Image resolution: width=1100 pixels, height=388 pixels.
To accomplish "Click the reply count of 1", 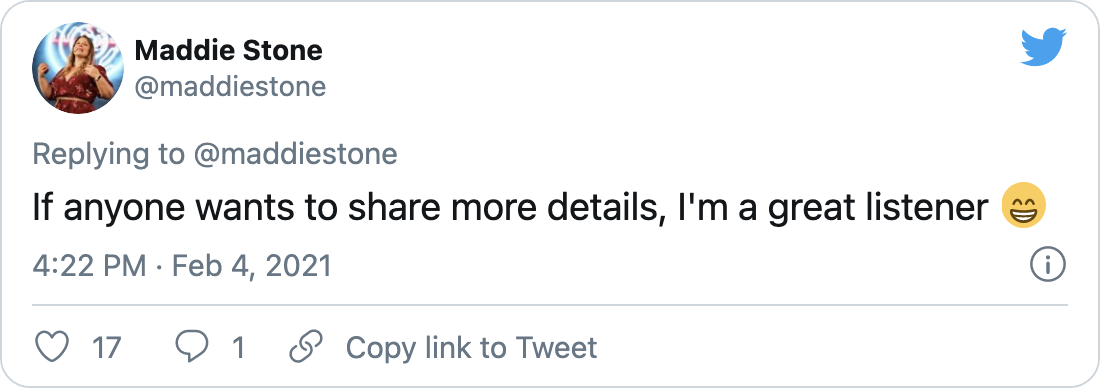I will click(239, 347).
